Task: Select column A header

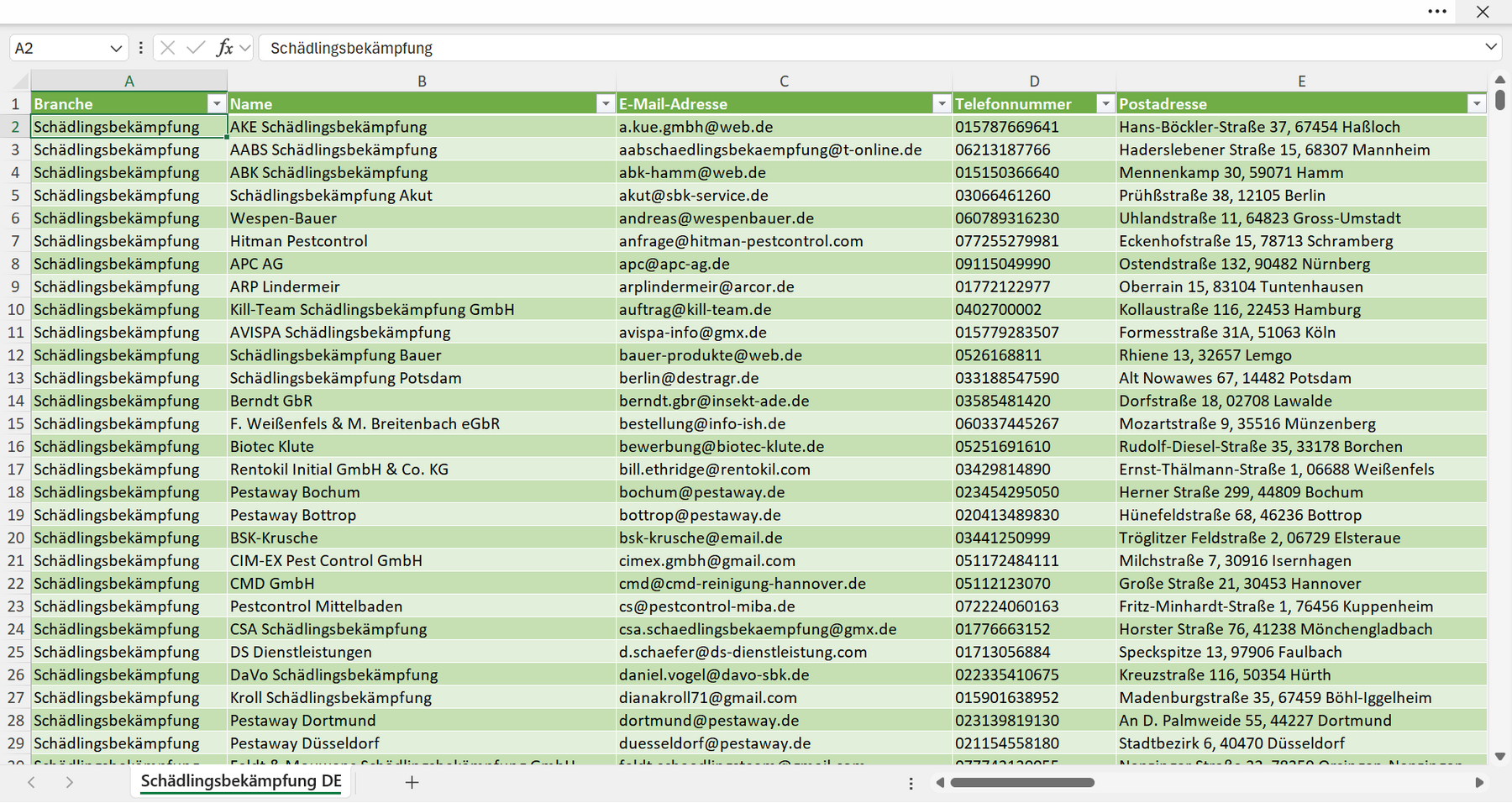Action: coord(129,81)
